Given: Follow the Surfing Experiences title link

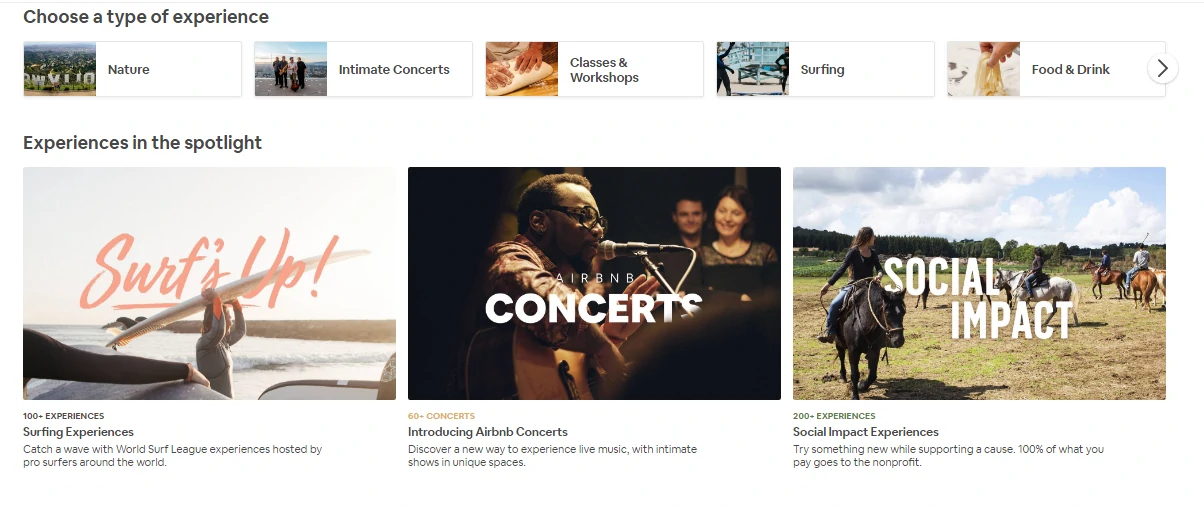Looking at the screenshot, I should [x=78, y=432].
